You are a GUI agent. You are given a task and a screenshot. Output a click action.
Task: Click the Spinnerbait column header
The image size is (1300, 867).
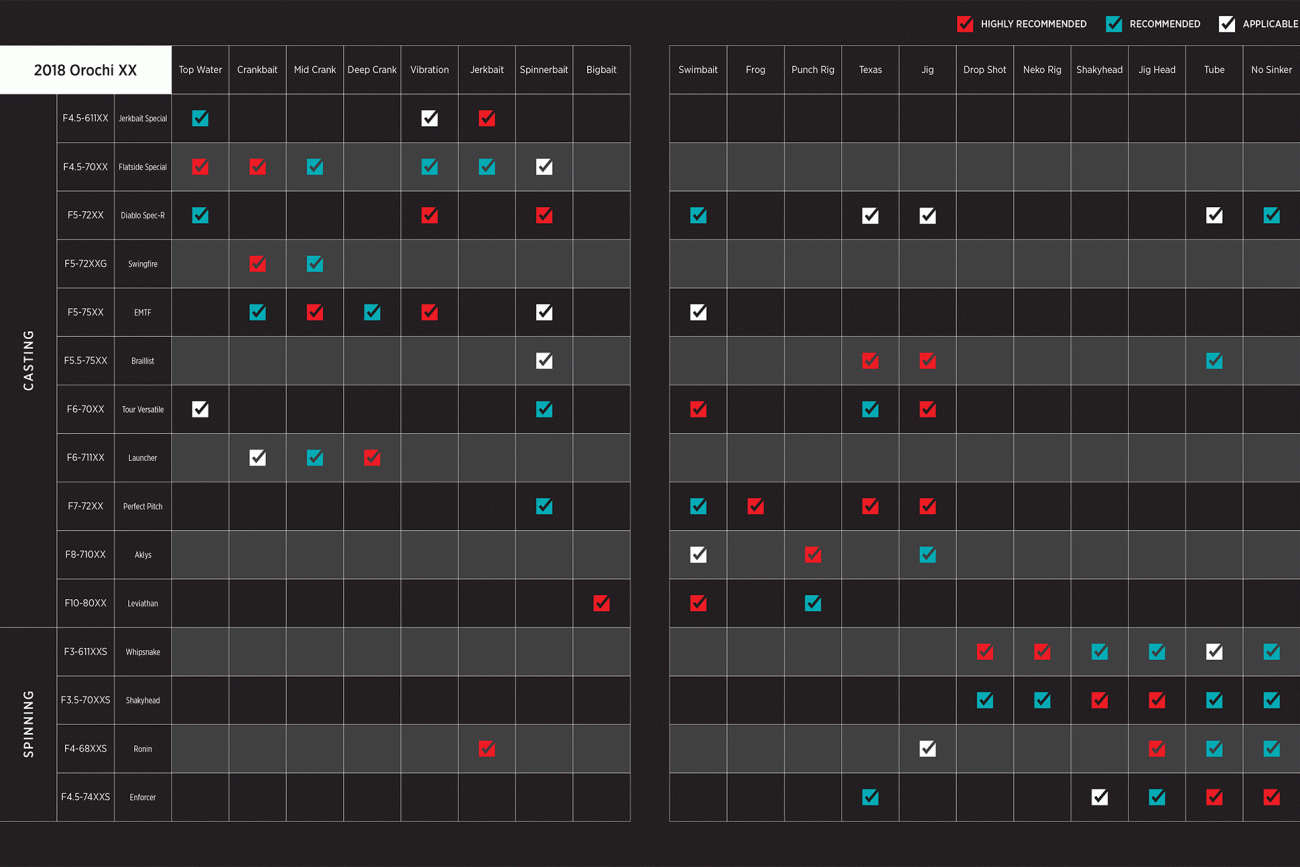[x=544, y=70]
